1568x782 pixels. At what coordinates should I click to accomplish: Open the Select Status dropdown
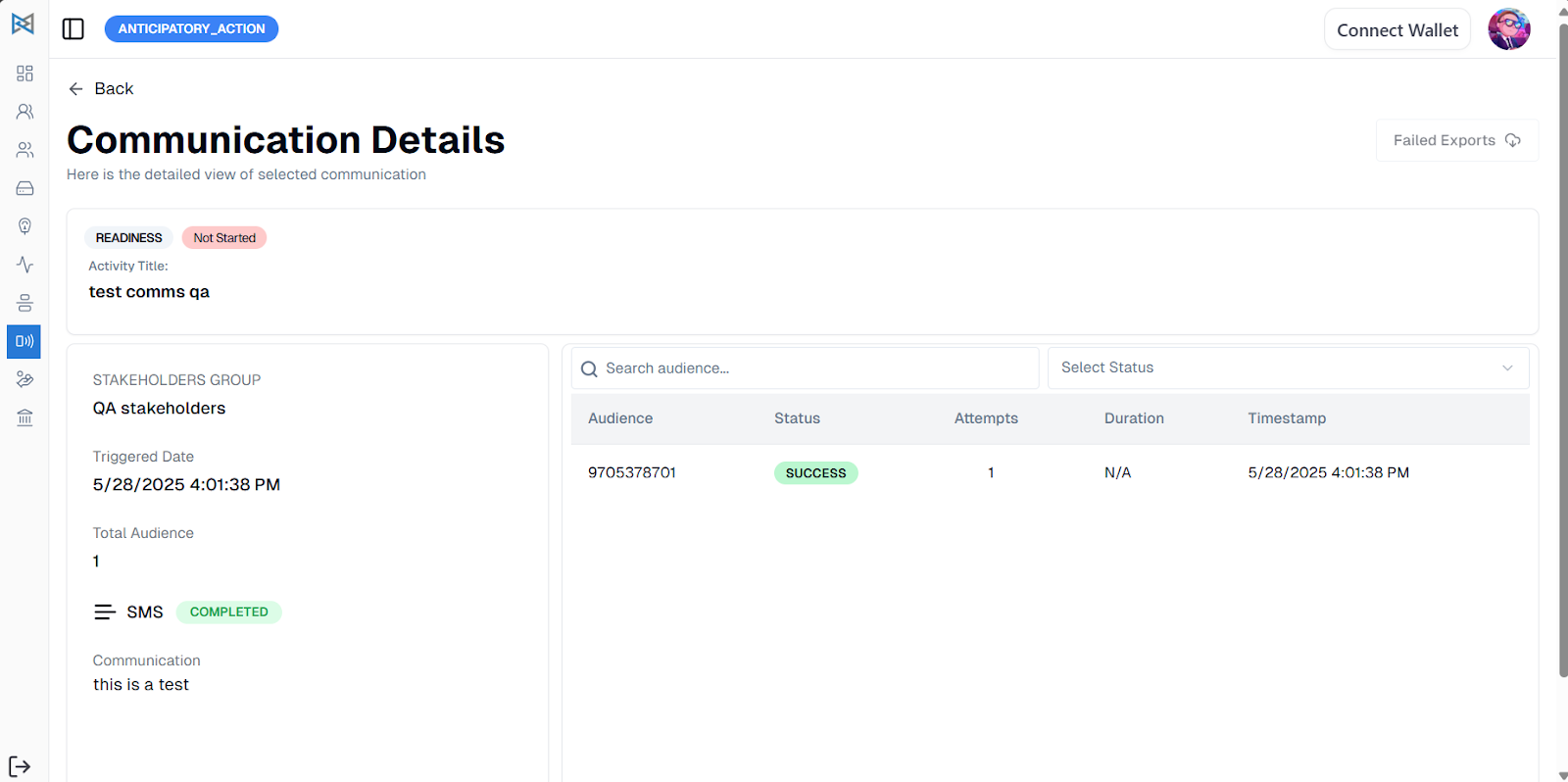click(1288, 367)
